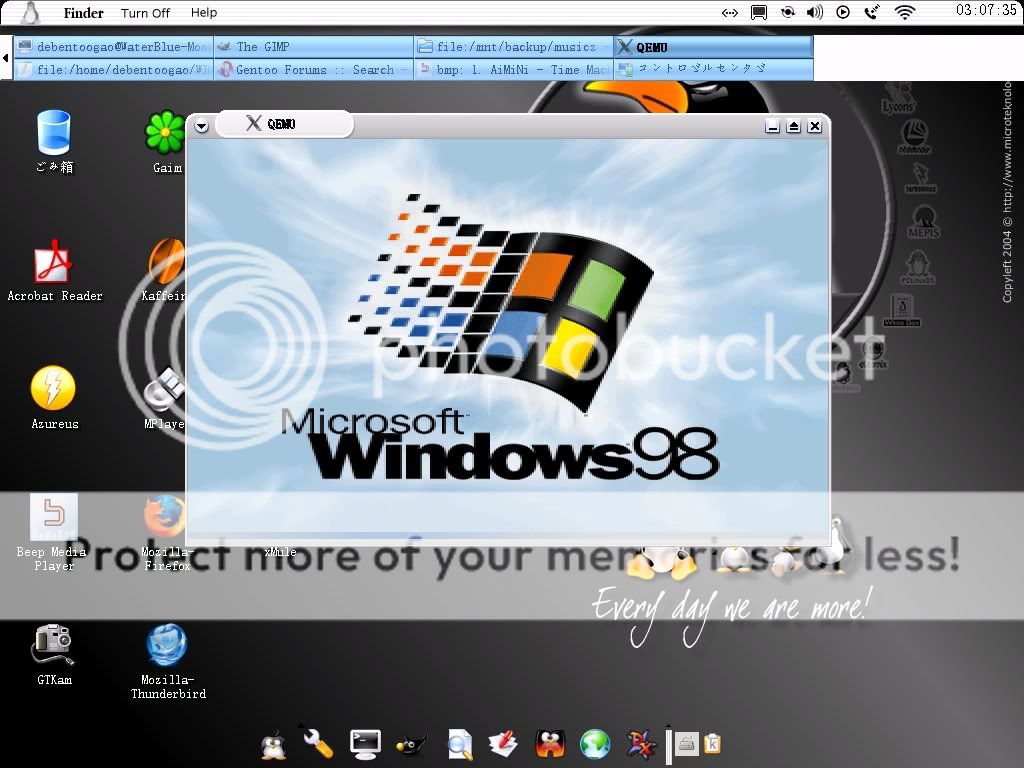Open the Finder menu
The height and width of the screenshot is (768, 1024).
(84, 12)
